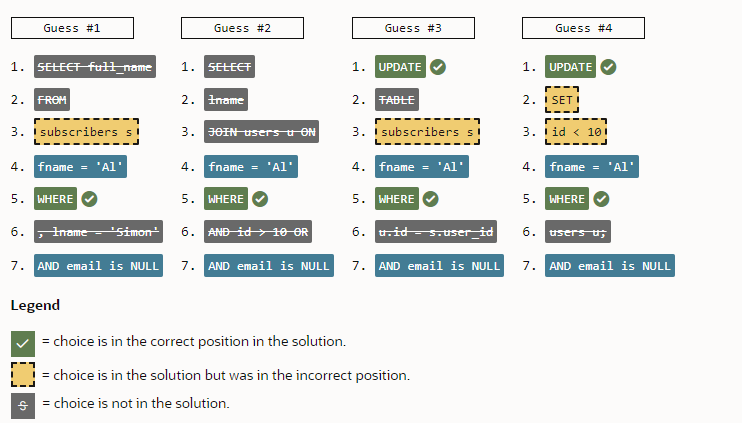The height and width of the screenshot is (423, 742).
Task: Open the Guess #4 header box
Action: click(583, 28)
